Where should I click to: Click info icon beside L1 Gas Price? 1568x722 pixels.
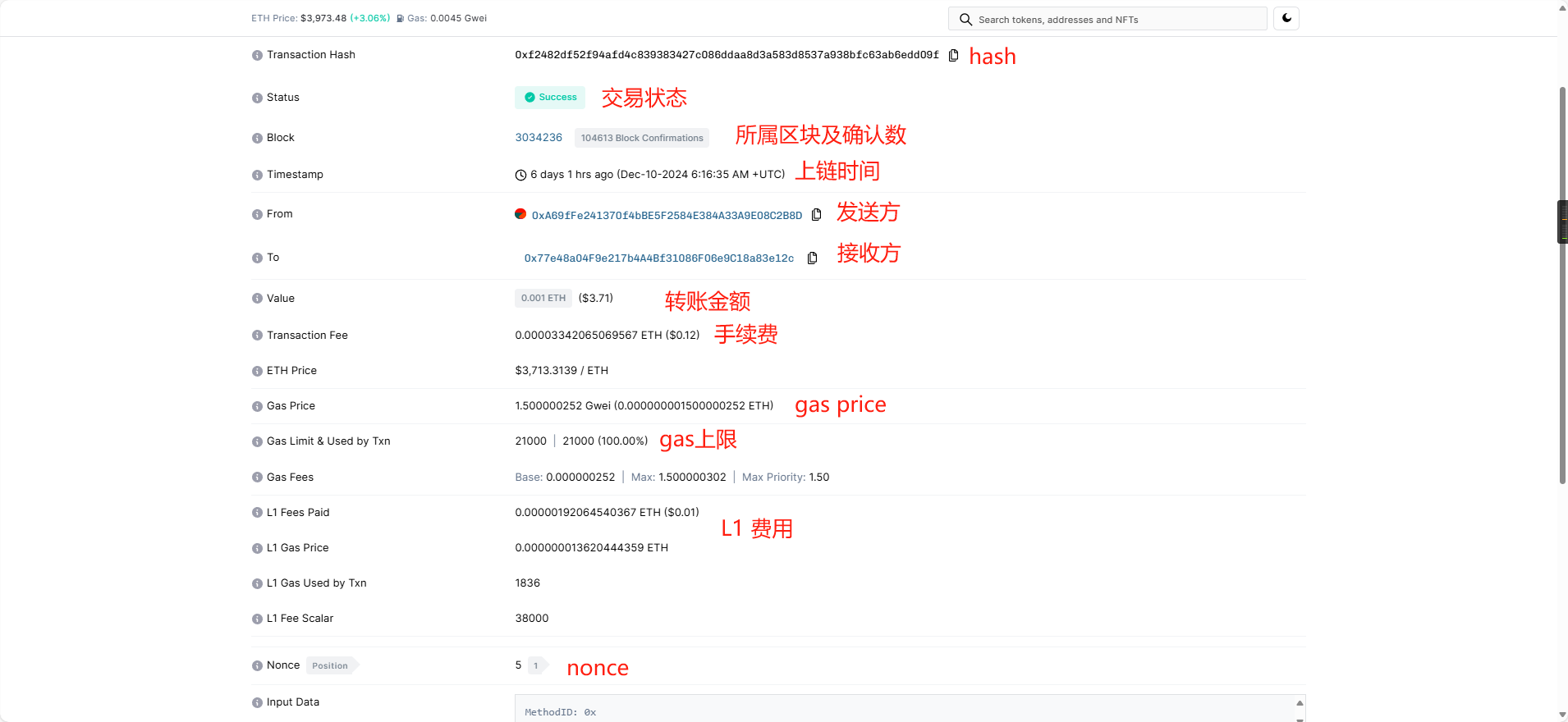click(257, 548)
